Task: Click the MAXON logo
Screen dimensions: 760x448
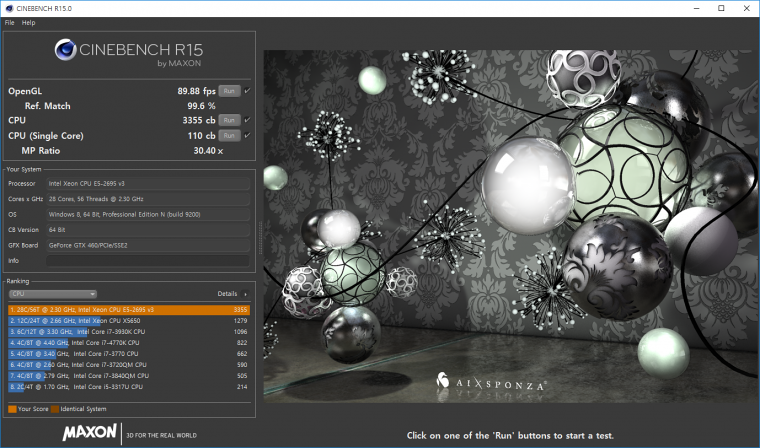Action: 90,432
